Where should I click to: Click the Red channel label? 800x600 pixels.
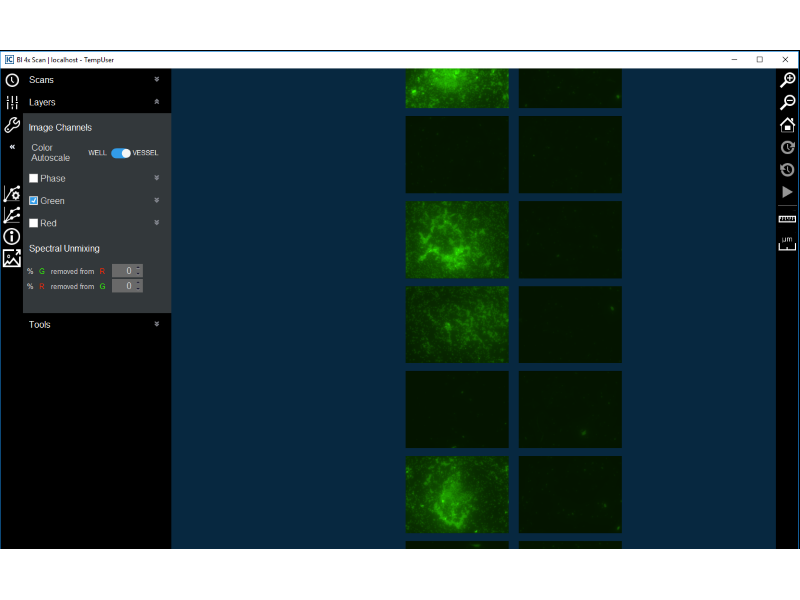point(48,223)
